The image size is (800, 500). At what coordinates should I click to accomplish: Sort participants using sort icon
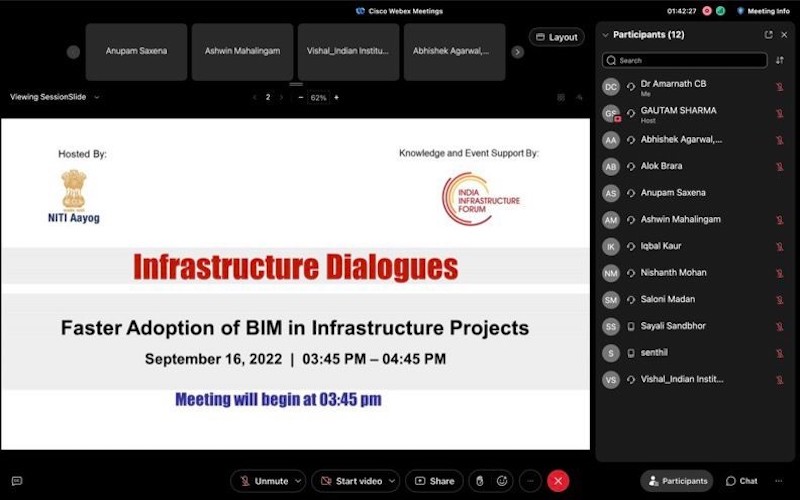click(x=780, y=60)
